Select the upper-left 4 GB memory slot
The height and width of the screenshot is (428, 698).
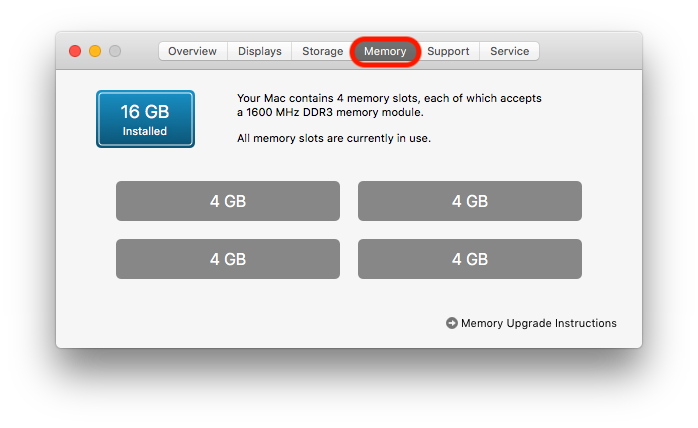228,201
